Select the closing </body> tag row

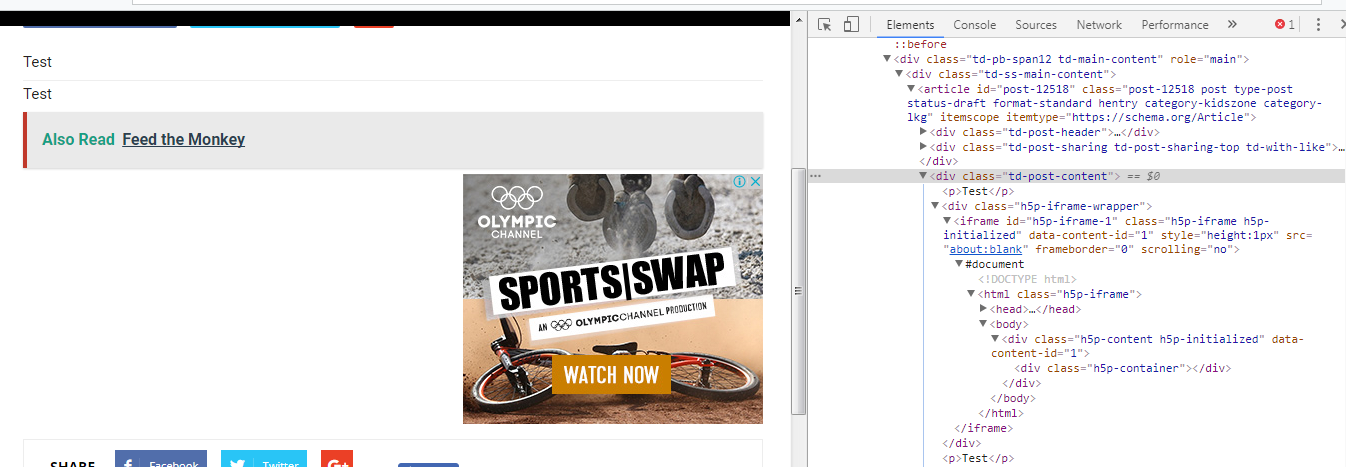pos(1013,398)
